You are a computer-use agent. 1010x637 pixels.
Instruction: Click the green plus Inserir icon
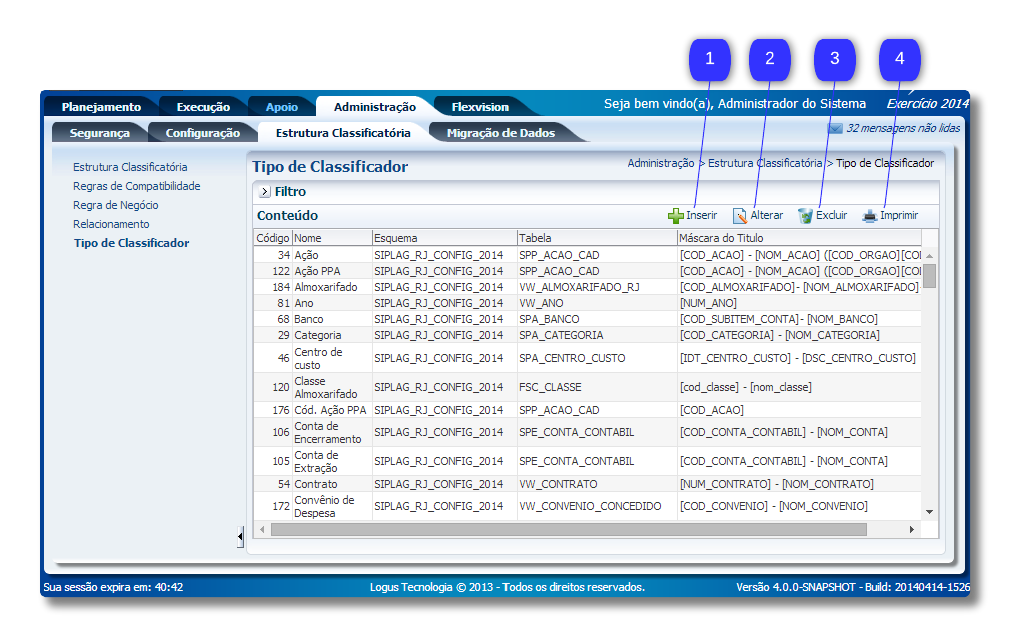(x=676, y=215)
